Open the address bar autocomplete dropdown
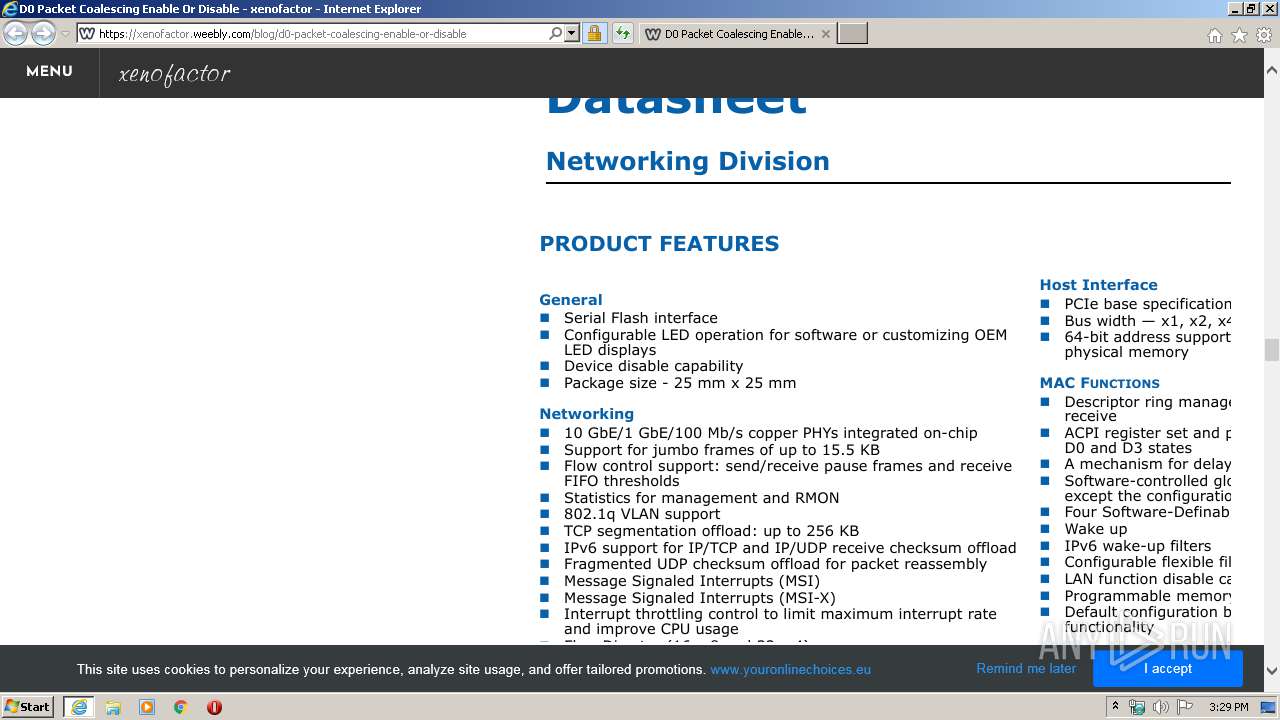The image size is (1280, 720). point(572,33)
